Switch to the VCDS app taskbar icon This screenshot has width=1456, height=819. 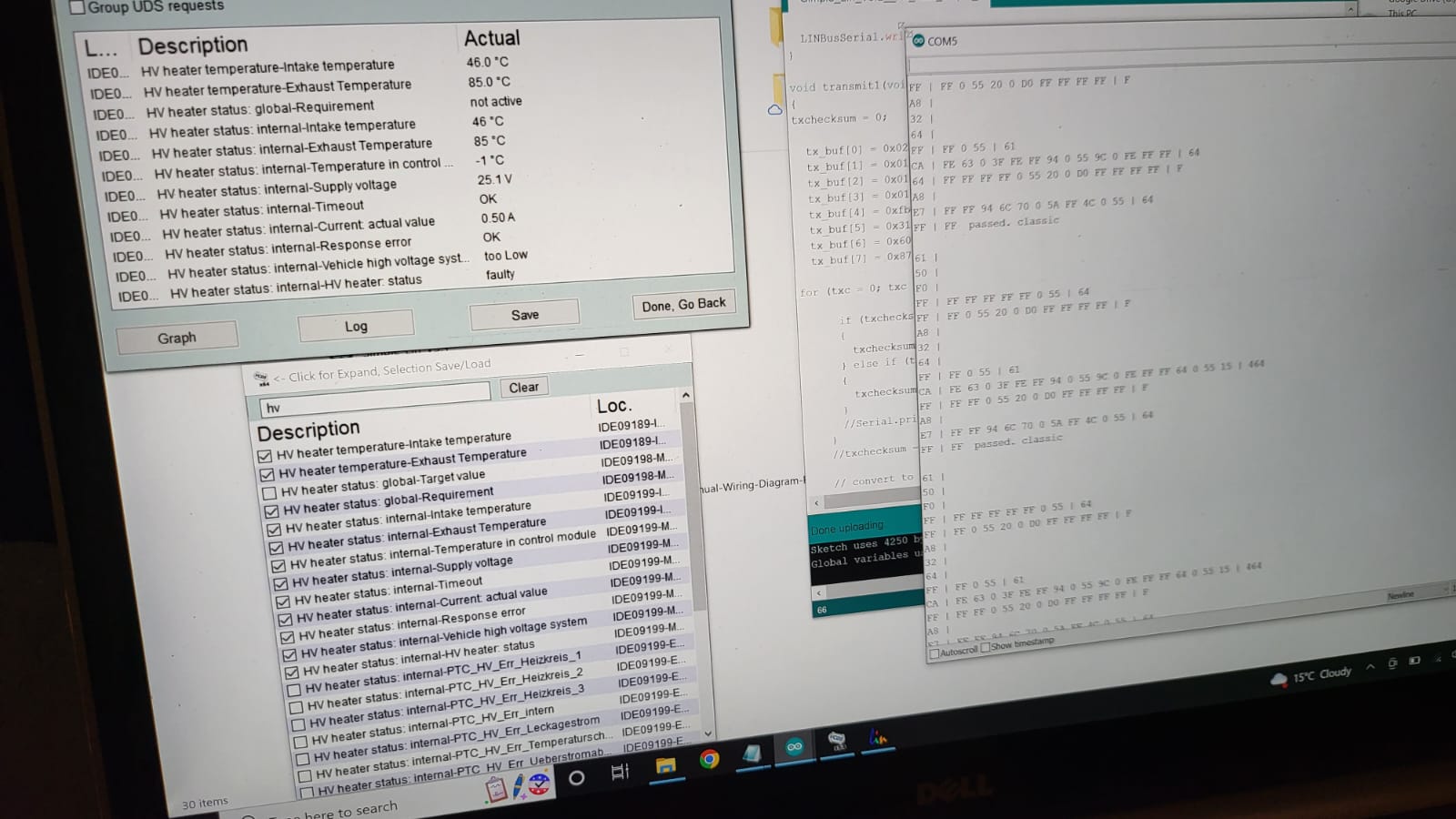click(837, 741)
